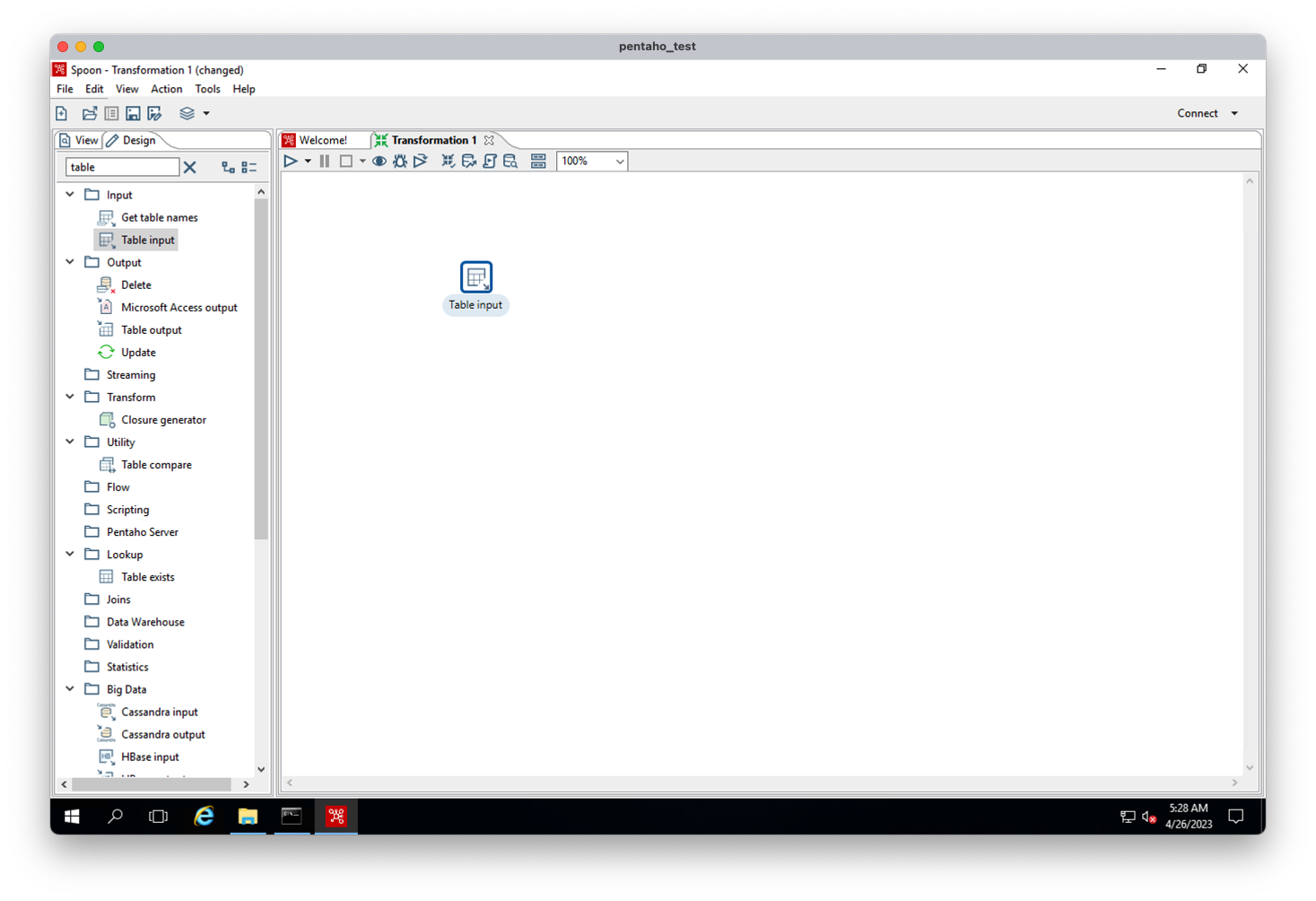Image resolution: width=1316 pixels, height=901 pixels.
Task: Open the 100% zoom combo box
Action: point(592,162)
